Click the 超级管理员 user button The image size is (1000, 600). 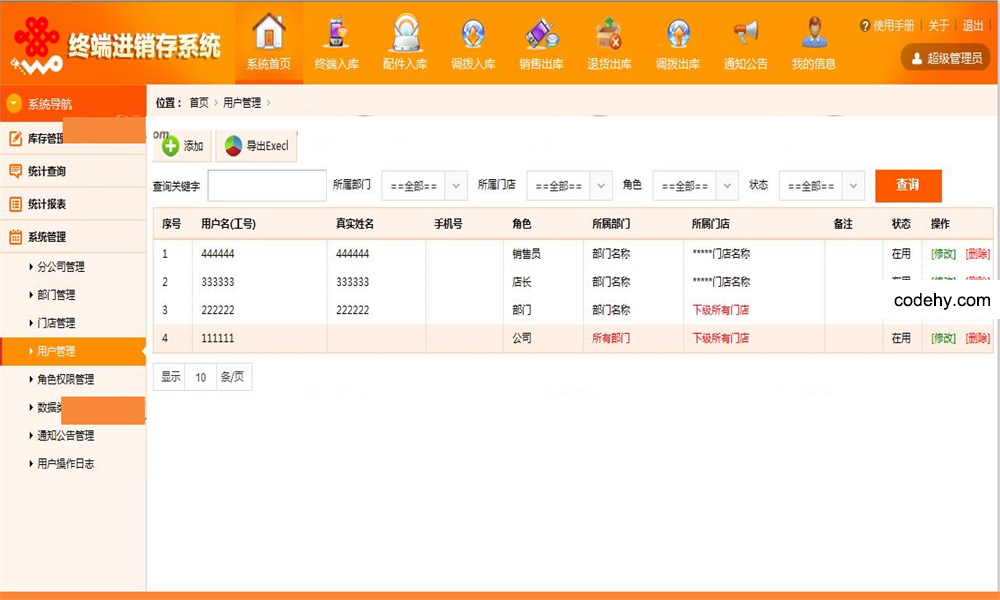946,58
